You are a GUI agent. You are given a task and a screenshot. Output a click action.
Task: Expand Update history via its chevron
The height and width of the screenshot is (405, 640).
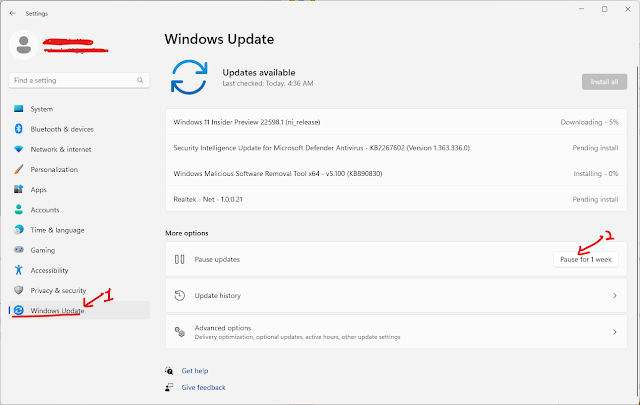[x=615, y=296]
